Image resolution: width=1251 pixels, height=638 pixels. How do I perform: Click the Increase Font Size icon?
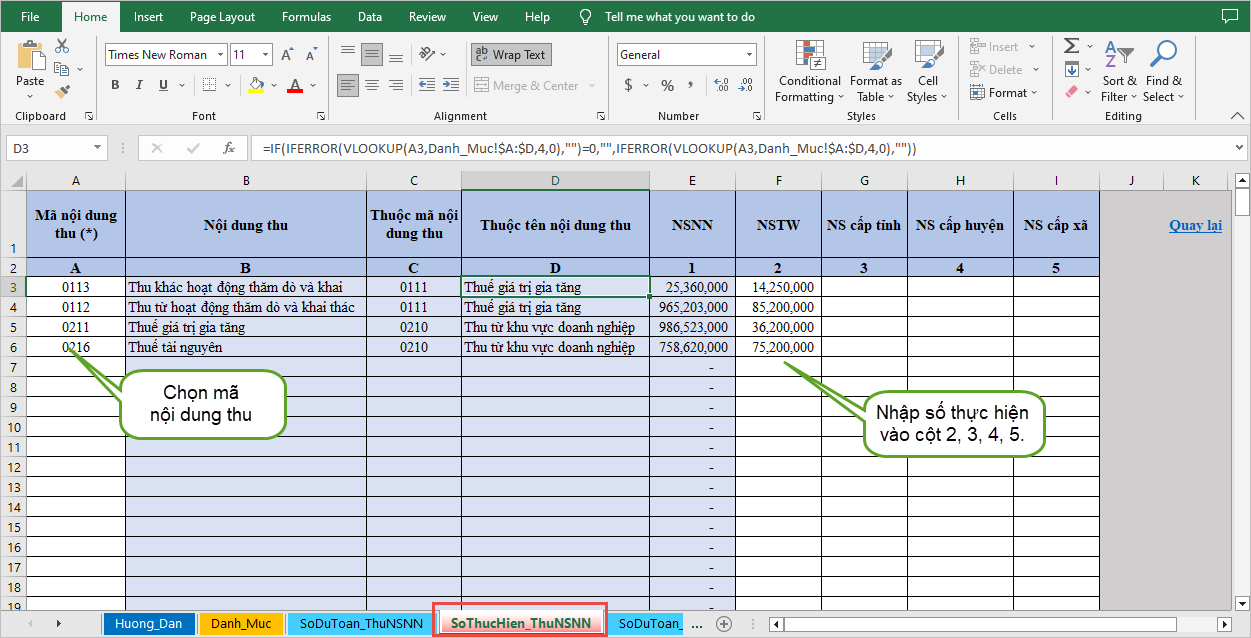pos(287,55)
